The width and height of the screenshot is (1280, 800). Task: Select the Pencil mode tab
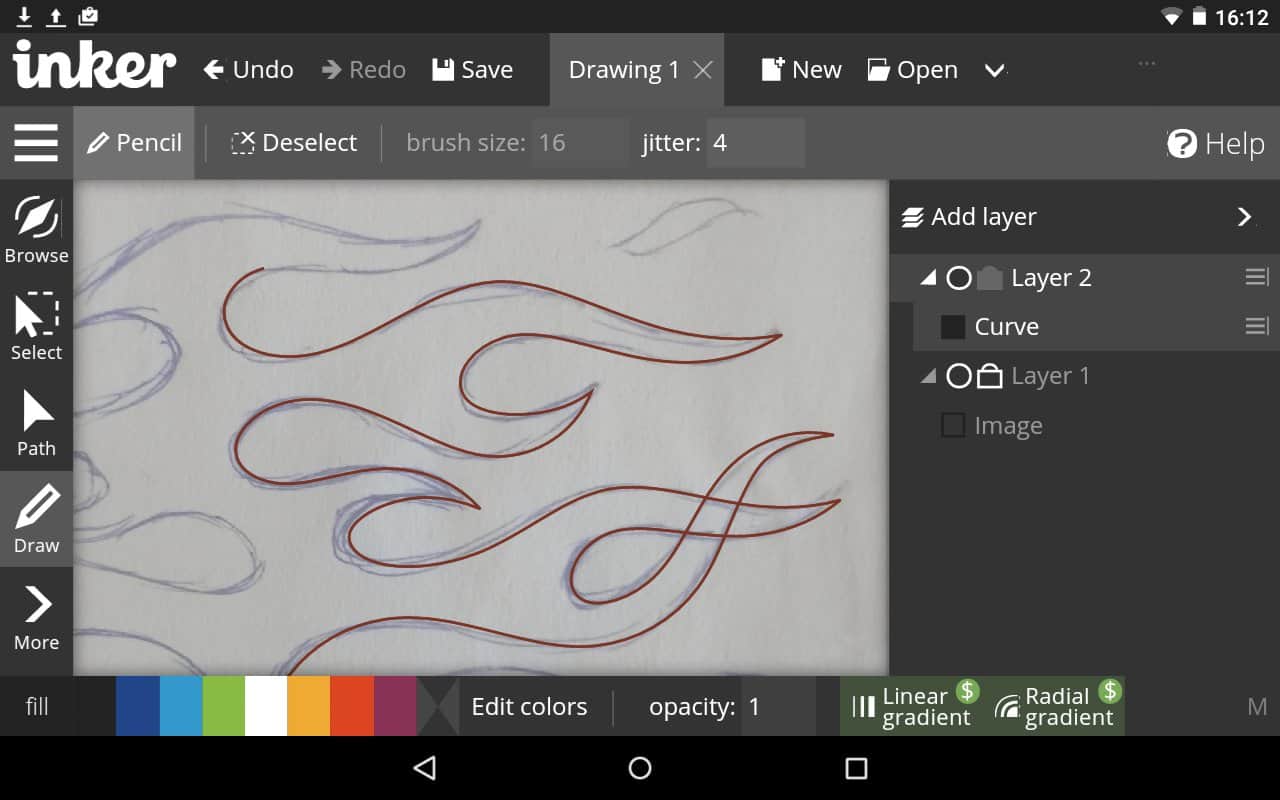(x=134, y=143)
